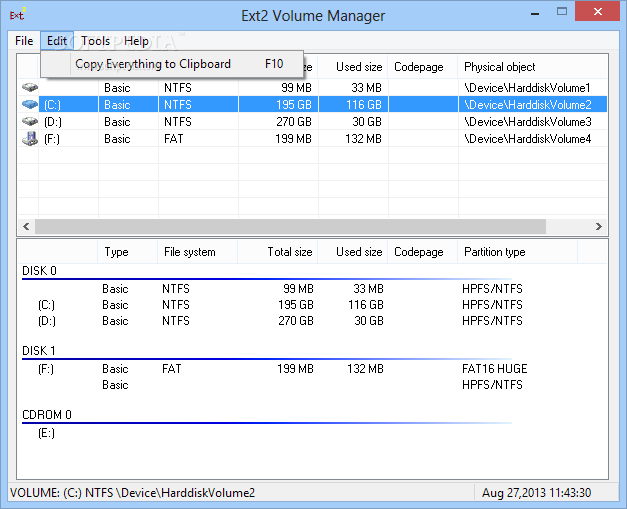This screenshot has width=627, height=509.
Task: Select (E:) under CDROM 0
Action: pos(46,433)
